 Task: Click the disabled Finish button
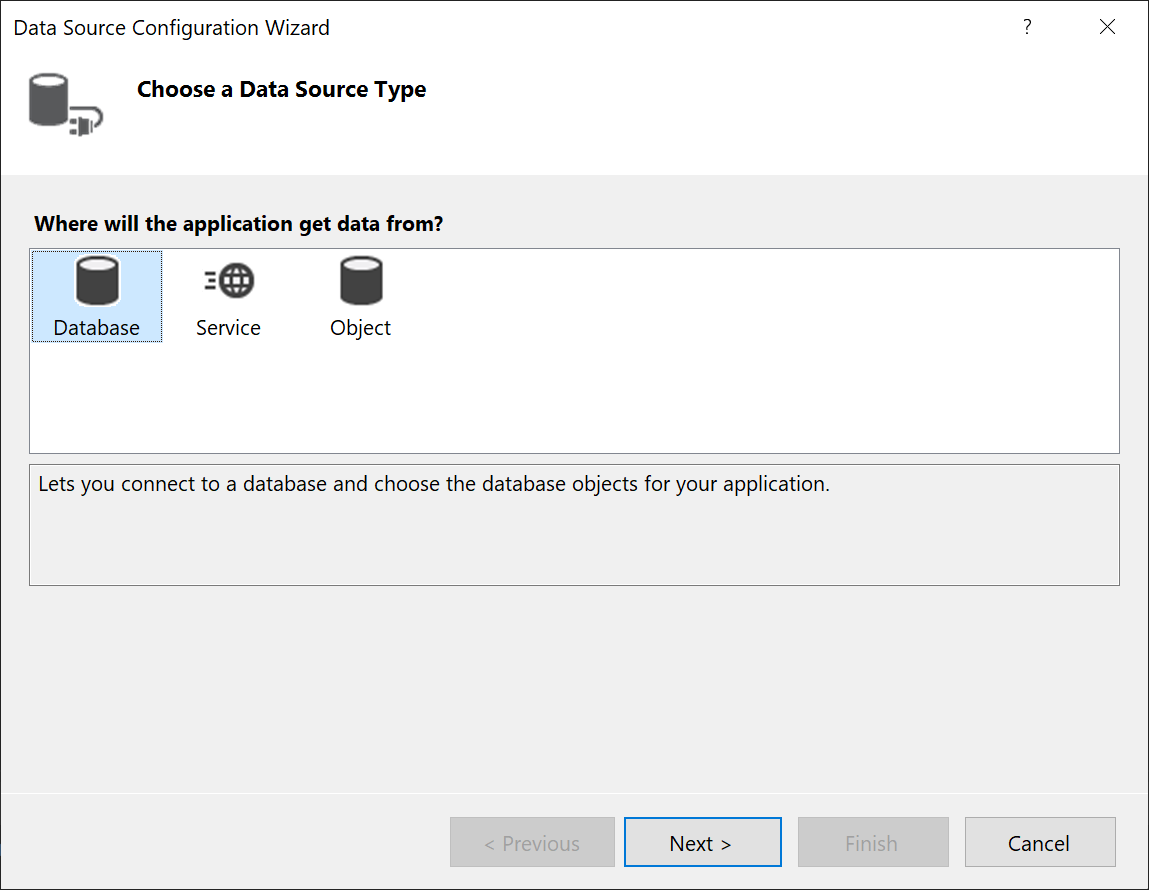click(x=872, y=842)
